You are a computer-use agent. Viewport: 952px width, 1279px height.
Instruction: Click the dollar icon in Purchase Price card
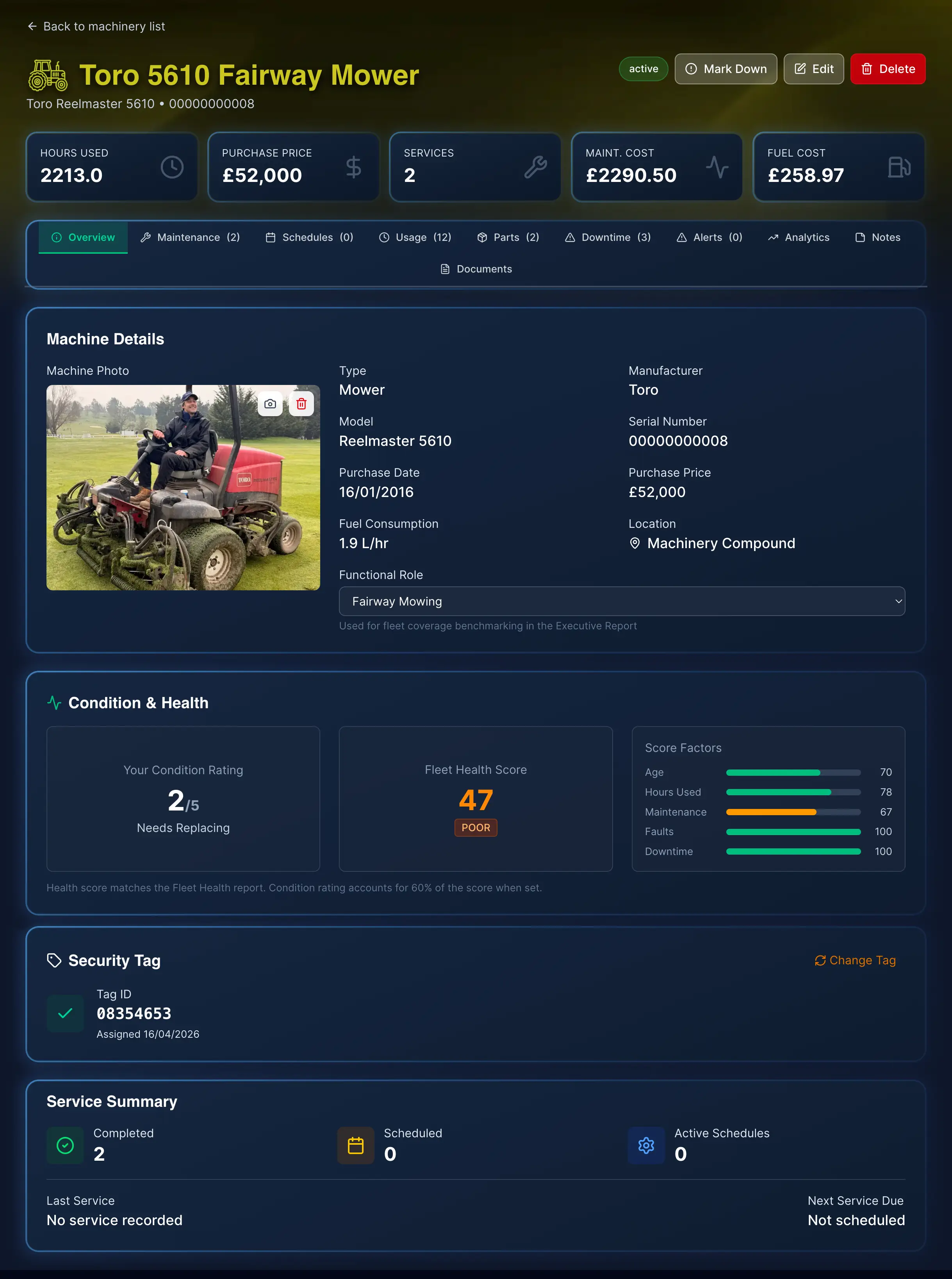click(354, 167)
